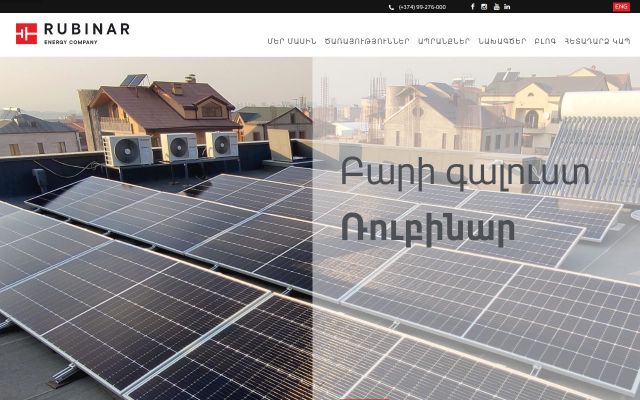Click the Ռուբինար hero heading
640x400 pixels.
(428, 231)
